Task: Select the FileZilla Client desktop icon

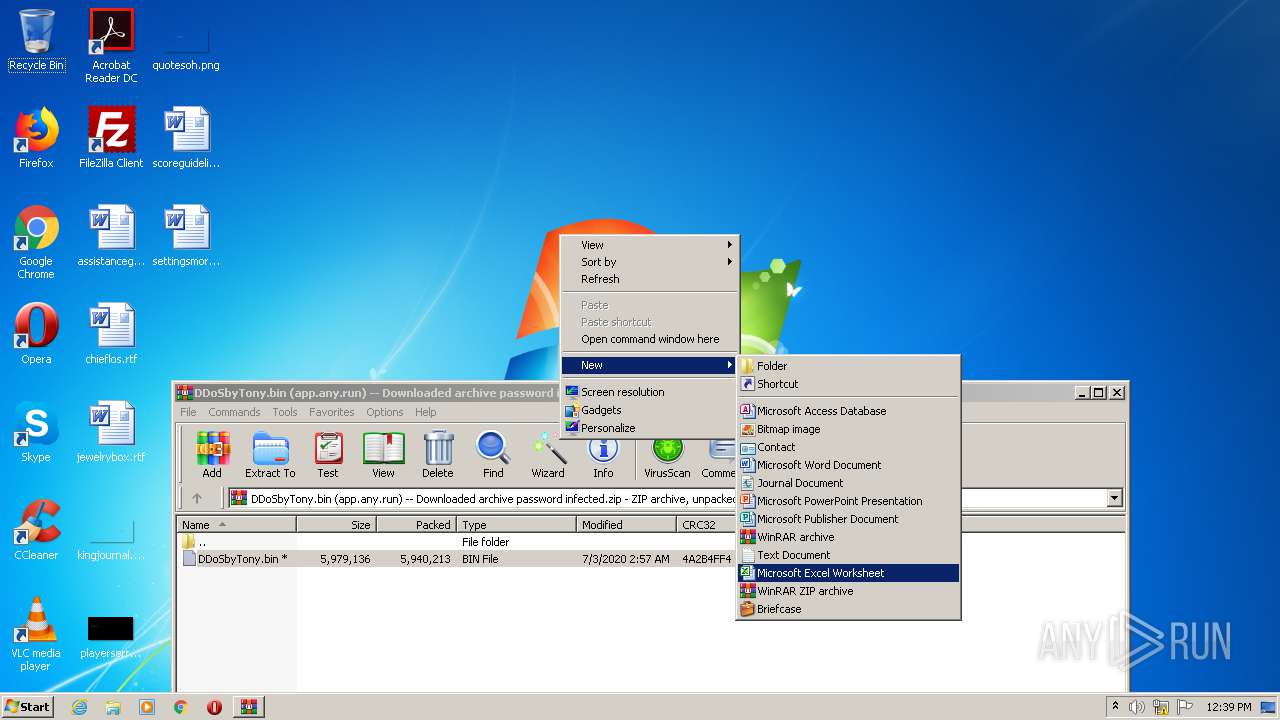Action: pyautogui.click(x=111, y=138)
